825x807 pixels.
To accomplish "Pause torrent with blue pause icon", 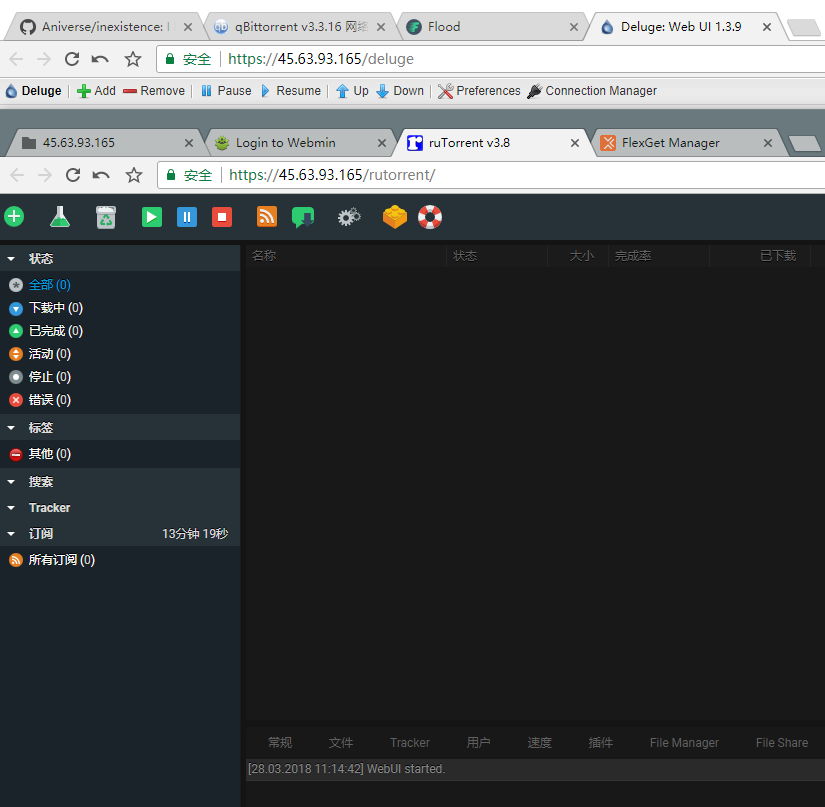I will (x=187, y=217).
